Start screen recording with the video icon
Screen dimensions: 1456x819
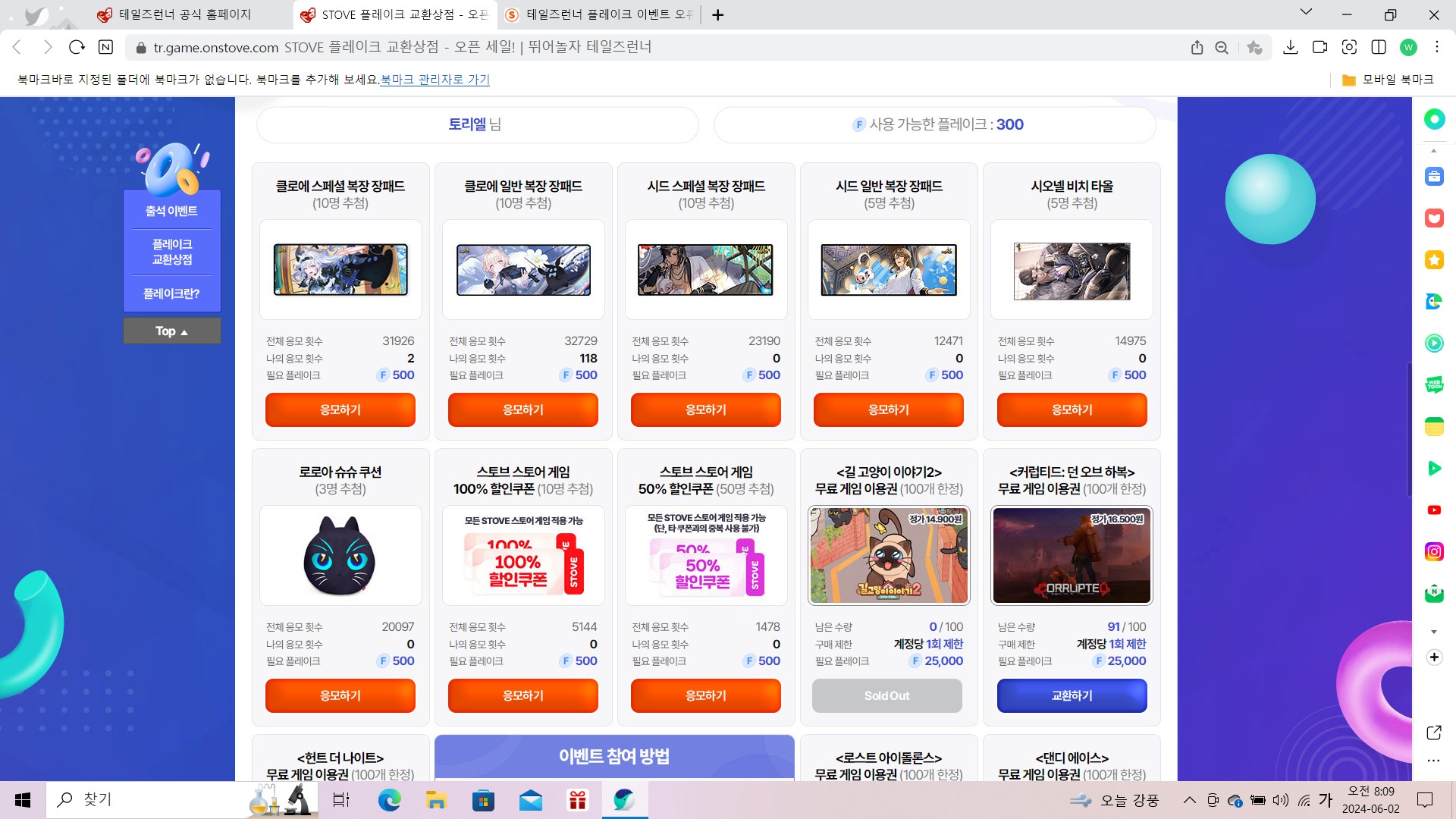1319,47
